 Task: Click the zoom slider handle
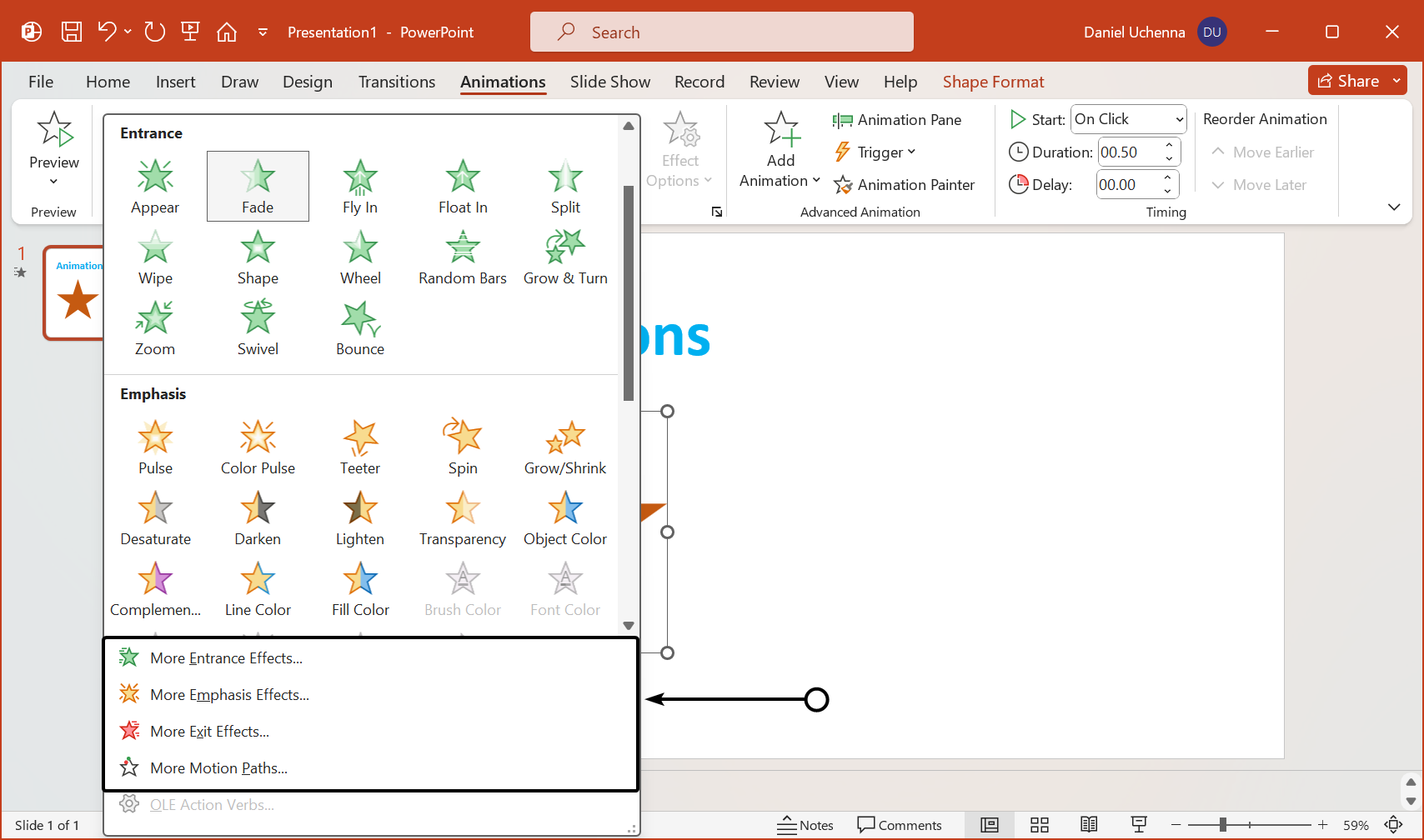pyautogui.click(x=1222, y=825)
